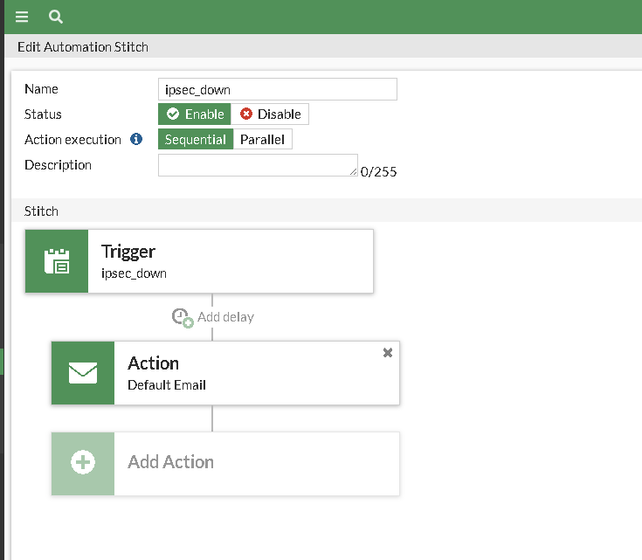The width and height of the screenshot is (642, 560).
Task: Set action execution to Parallel
Action: pyautogui.click(x=262, y=140)
